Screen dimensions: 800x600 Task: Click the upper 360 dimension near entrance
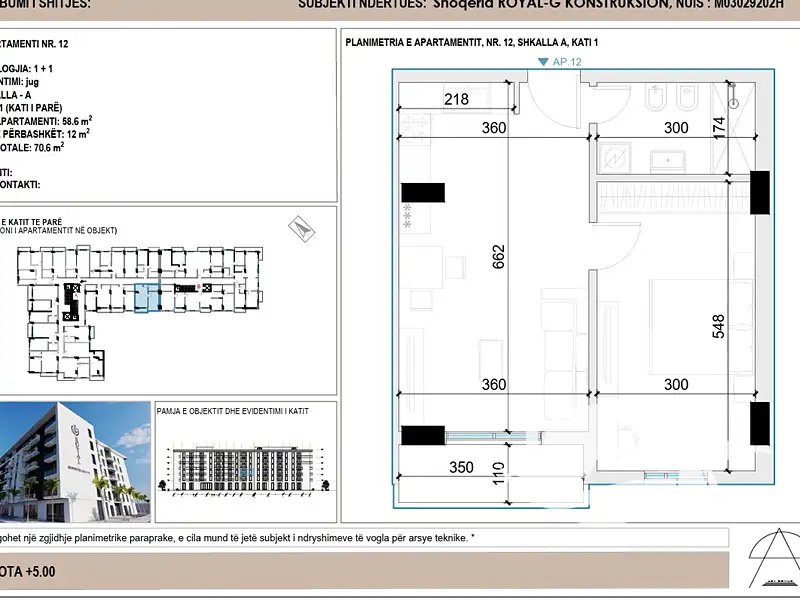point(494,128)
